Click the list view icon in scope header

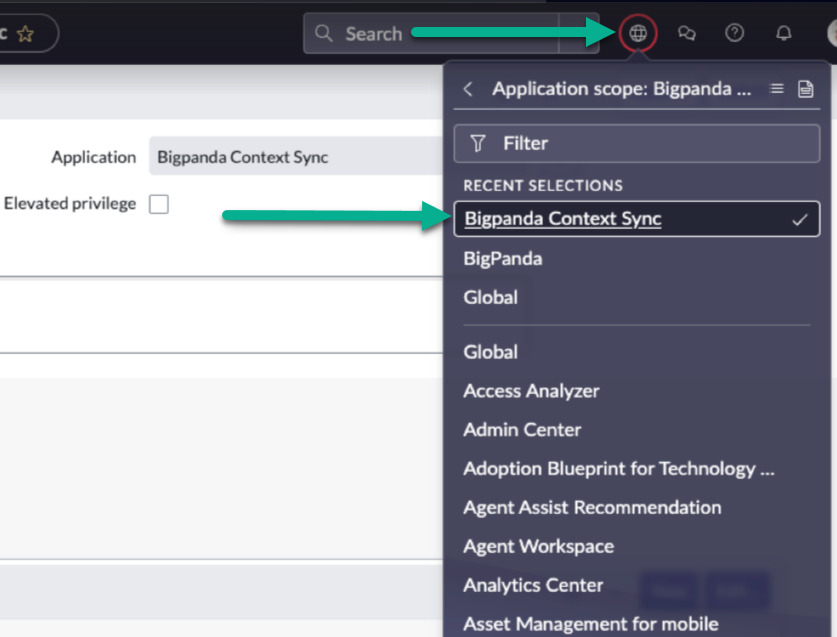click(776, 89)
